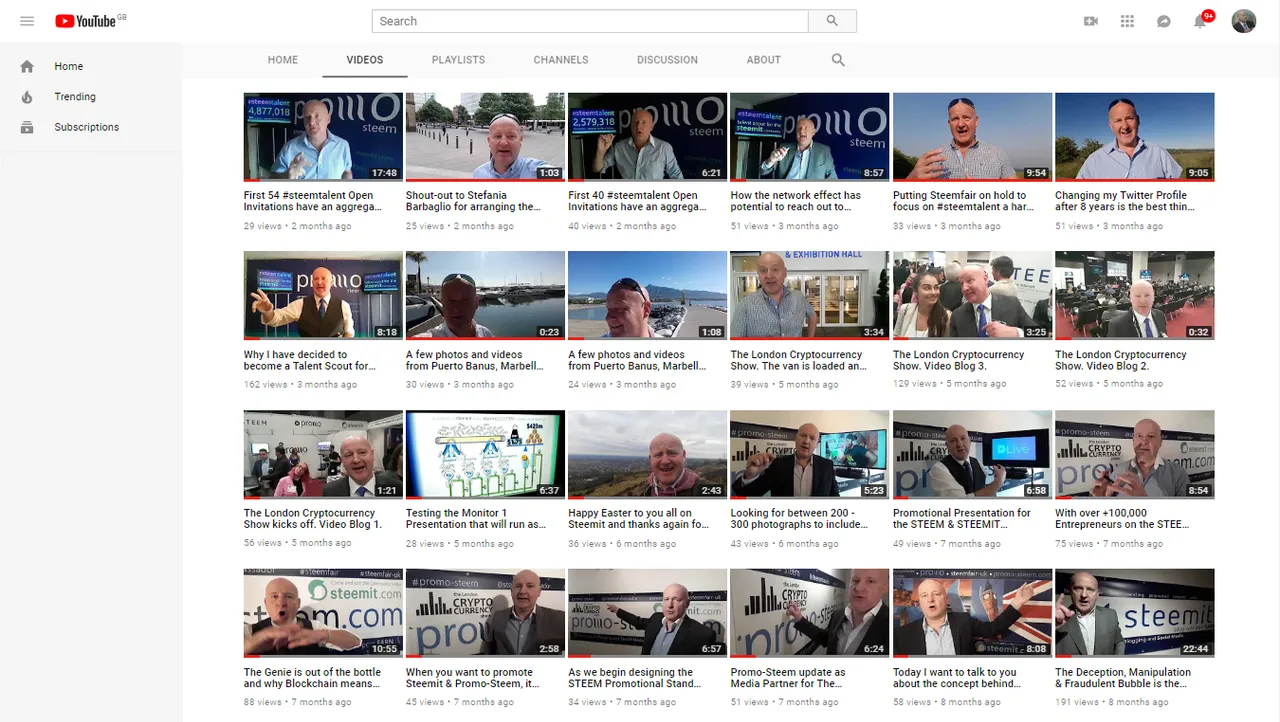Play the 2:43 Happy Easter thumbnail
The image size is (1280, 722).
click(x=647, y=455)
